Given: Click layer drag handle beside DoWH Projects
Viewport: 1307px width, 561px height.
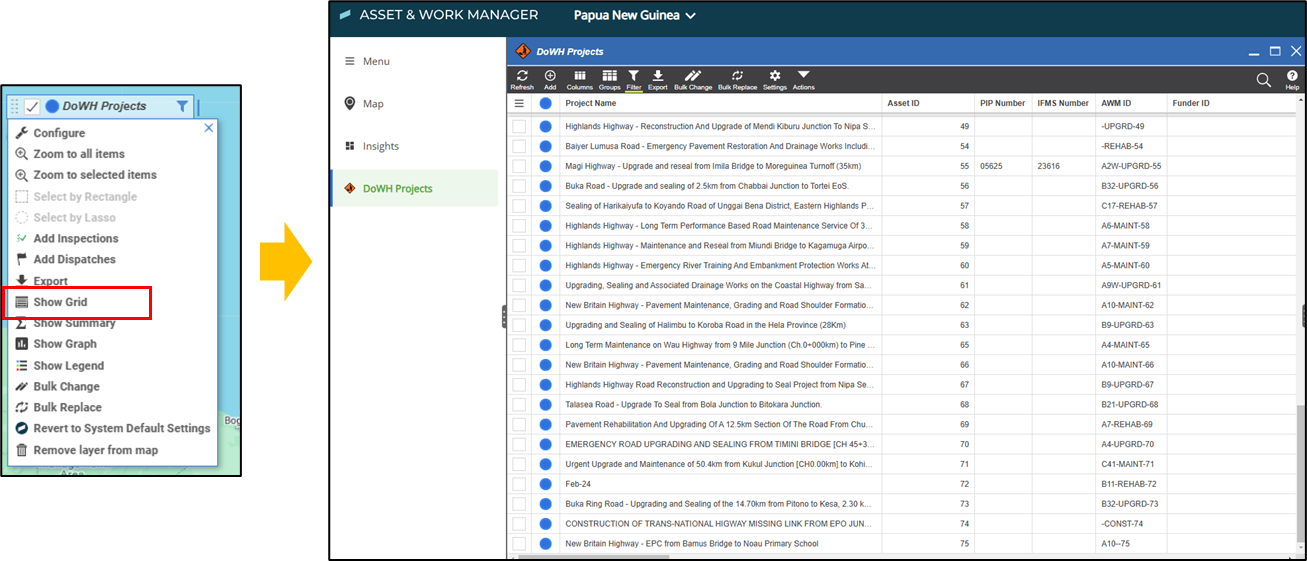Looking at the screenshot, I should tap(15, 106).
